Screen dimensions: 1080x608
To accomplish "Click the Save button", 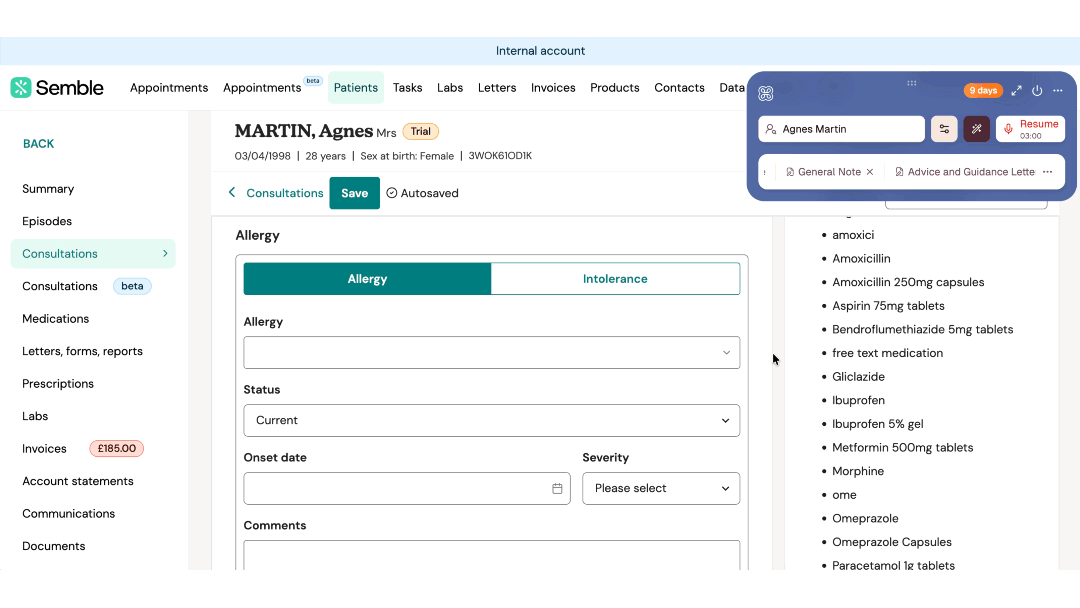I will point(355,193).
